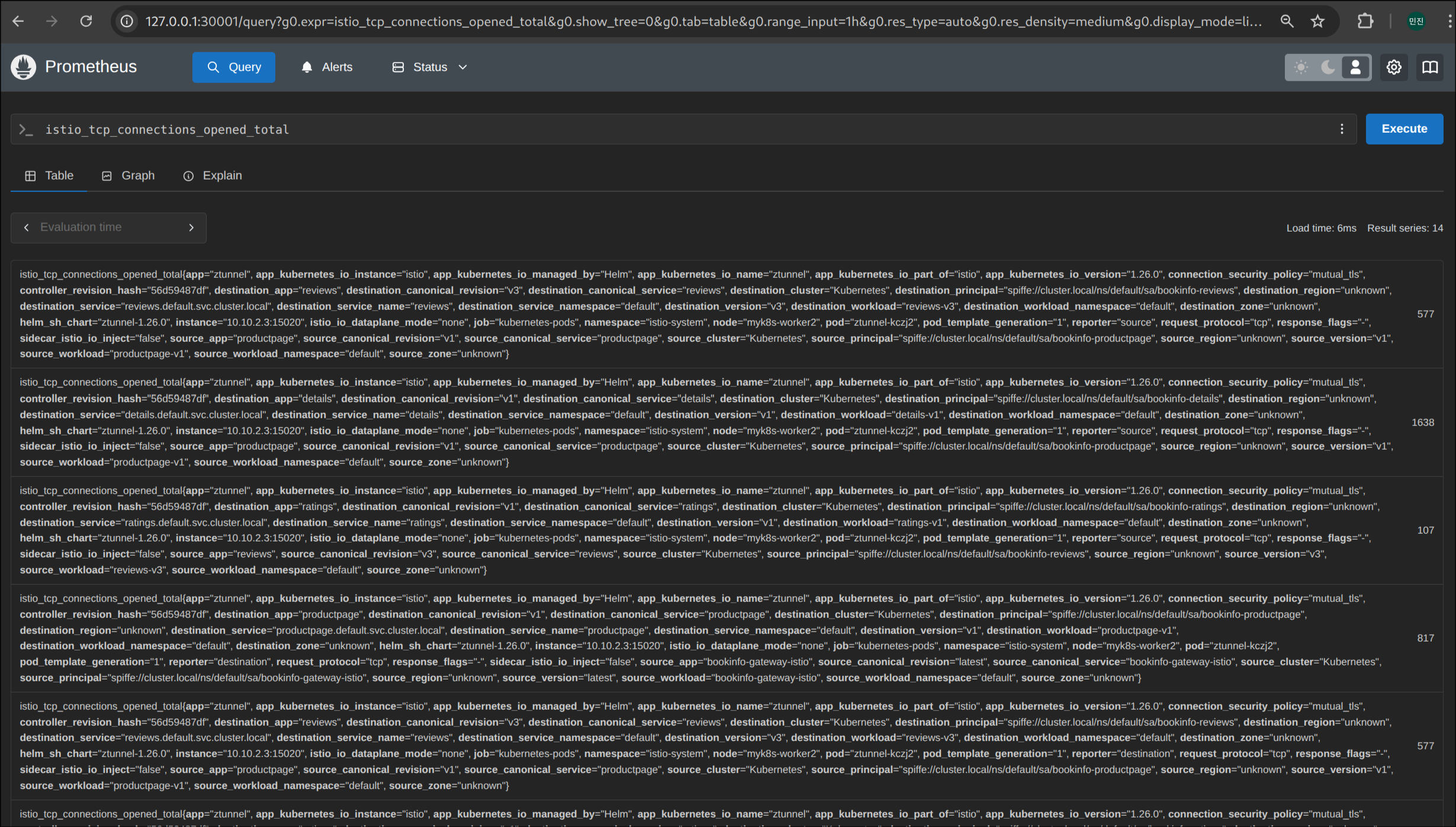Switch to light theme with sun icon
Viewport: 1456px width, 827px height.
[x=1301, y=67]
